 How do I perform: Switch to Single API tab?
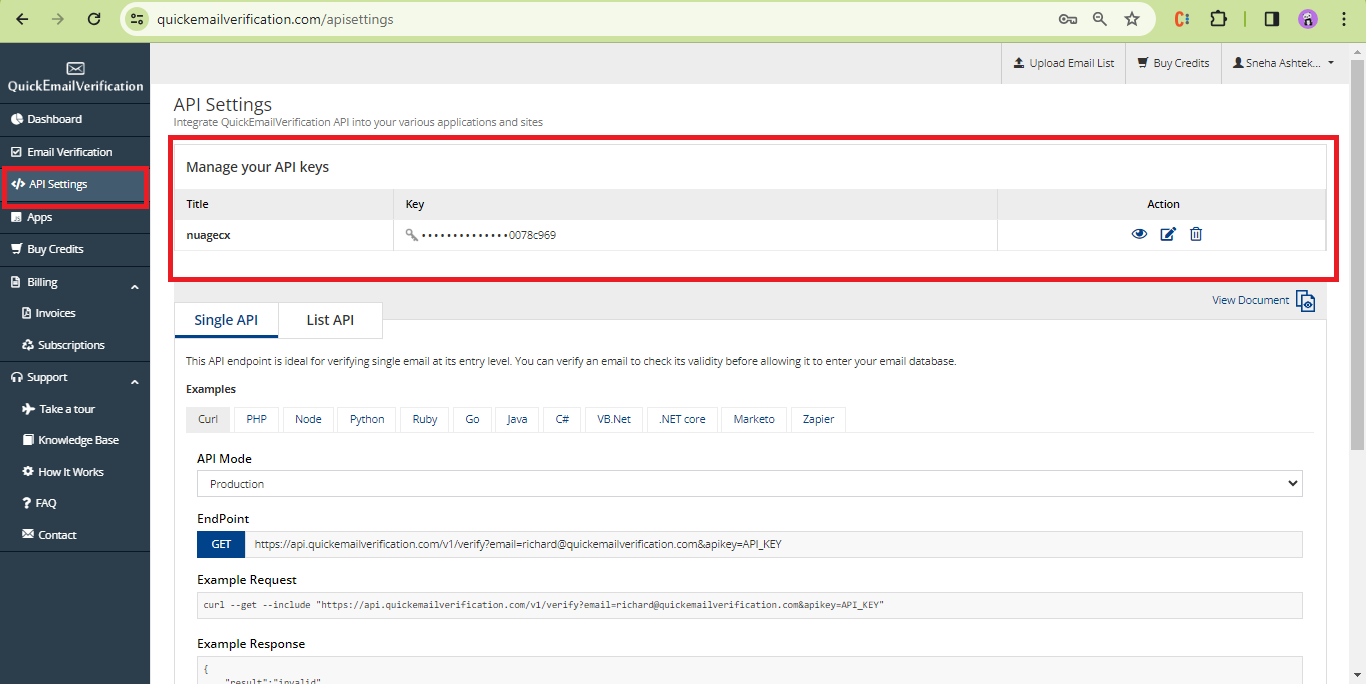[x=226, y=320]
